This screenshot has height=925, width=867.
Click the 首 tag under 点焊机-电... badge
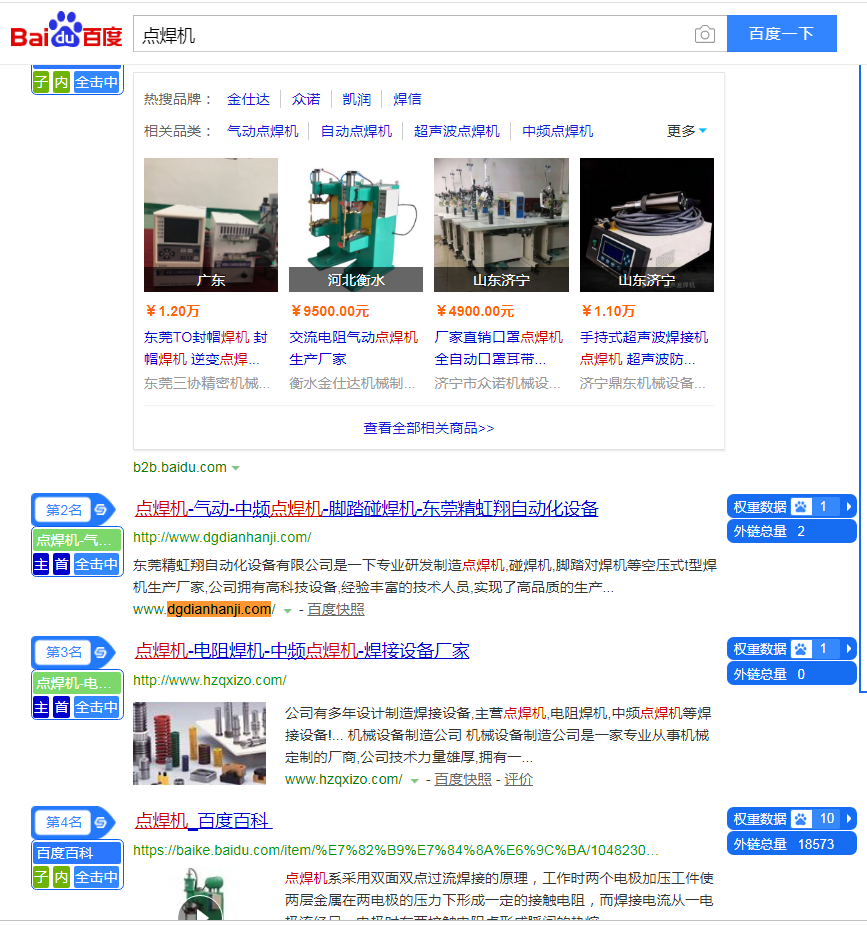61,707
